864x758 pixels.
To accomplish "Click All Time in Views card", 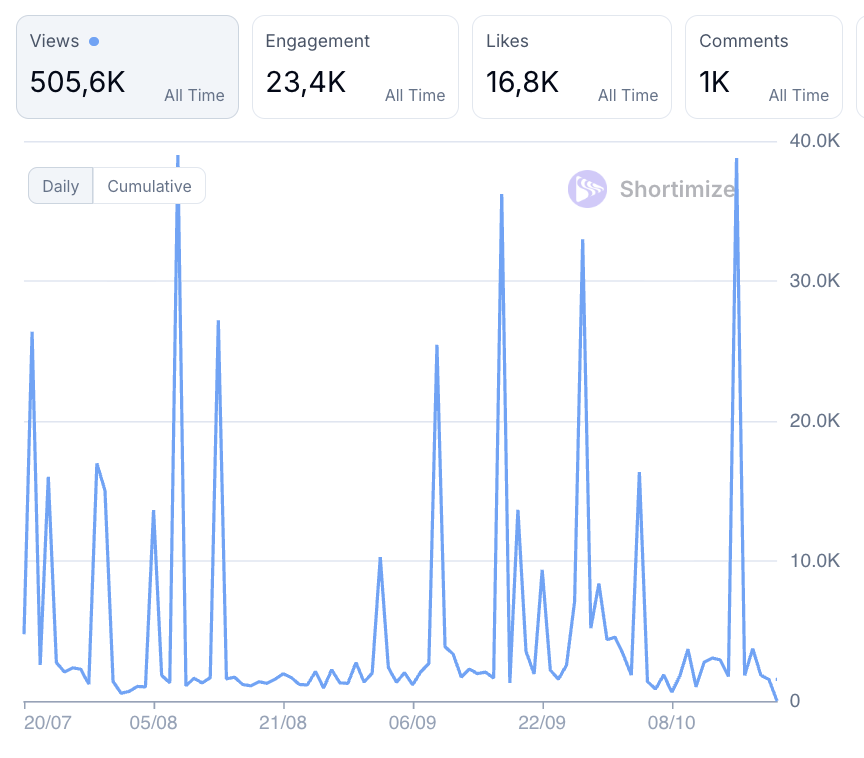I will (x=194, y=96).
